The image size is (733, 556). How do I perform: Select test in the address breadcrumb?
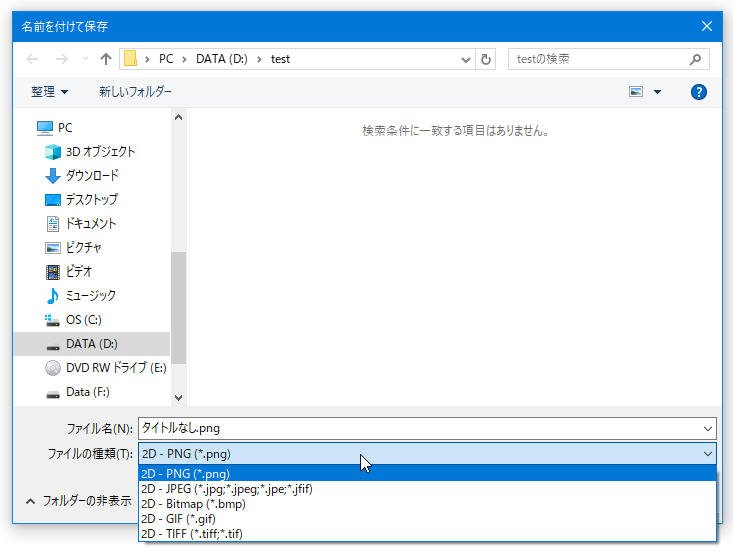(280, 59)
